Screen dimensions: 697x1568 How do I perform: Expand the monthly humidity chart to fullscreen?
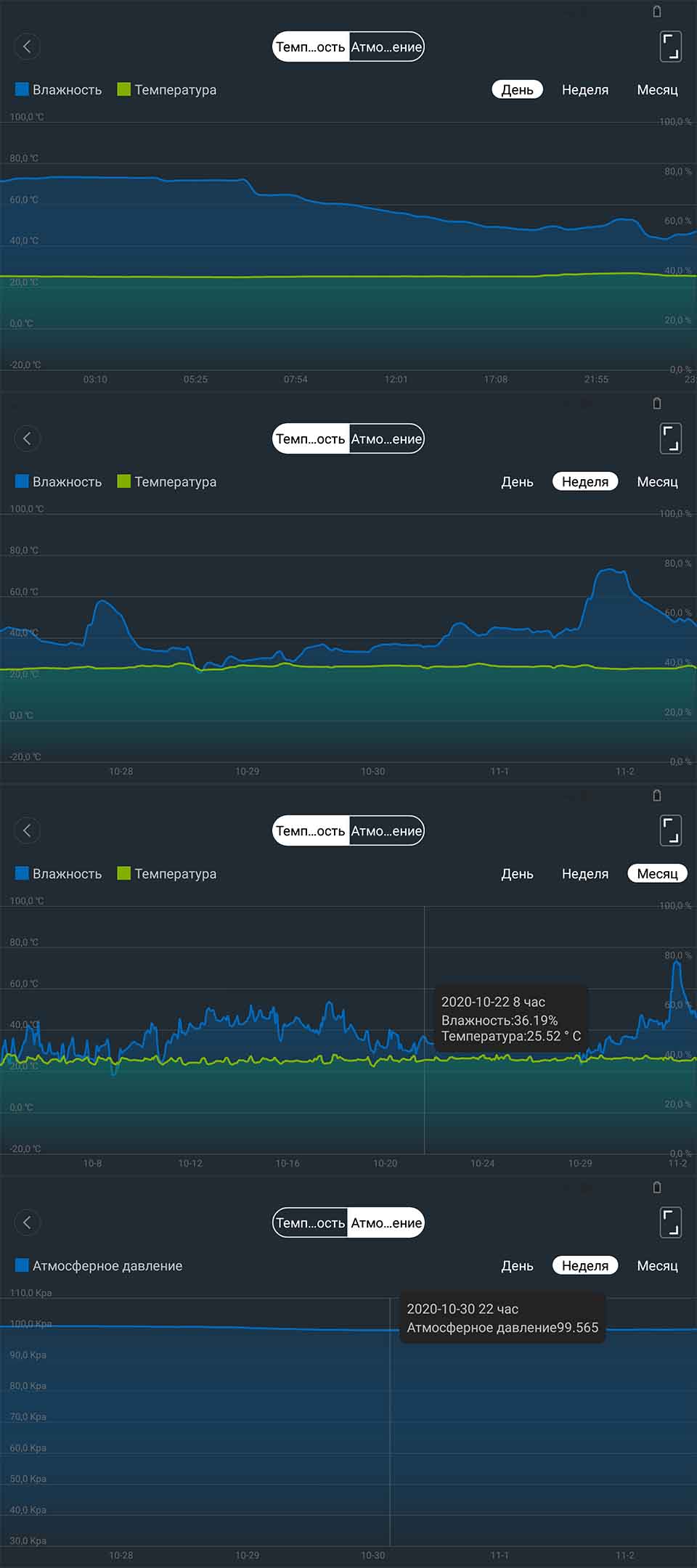671,830
